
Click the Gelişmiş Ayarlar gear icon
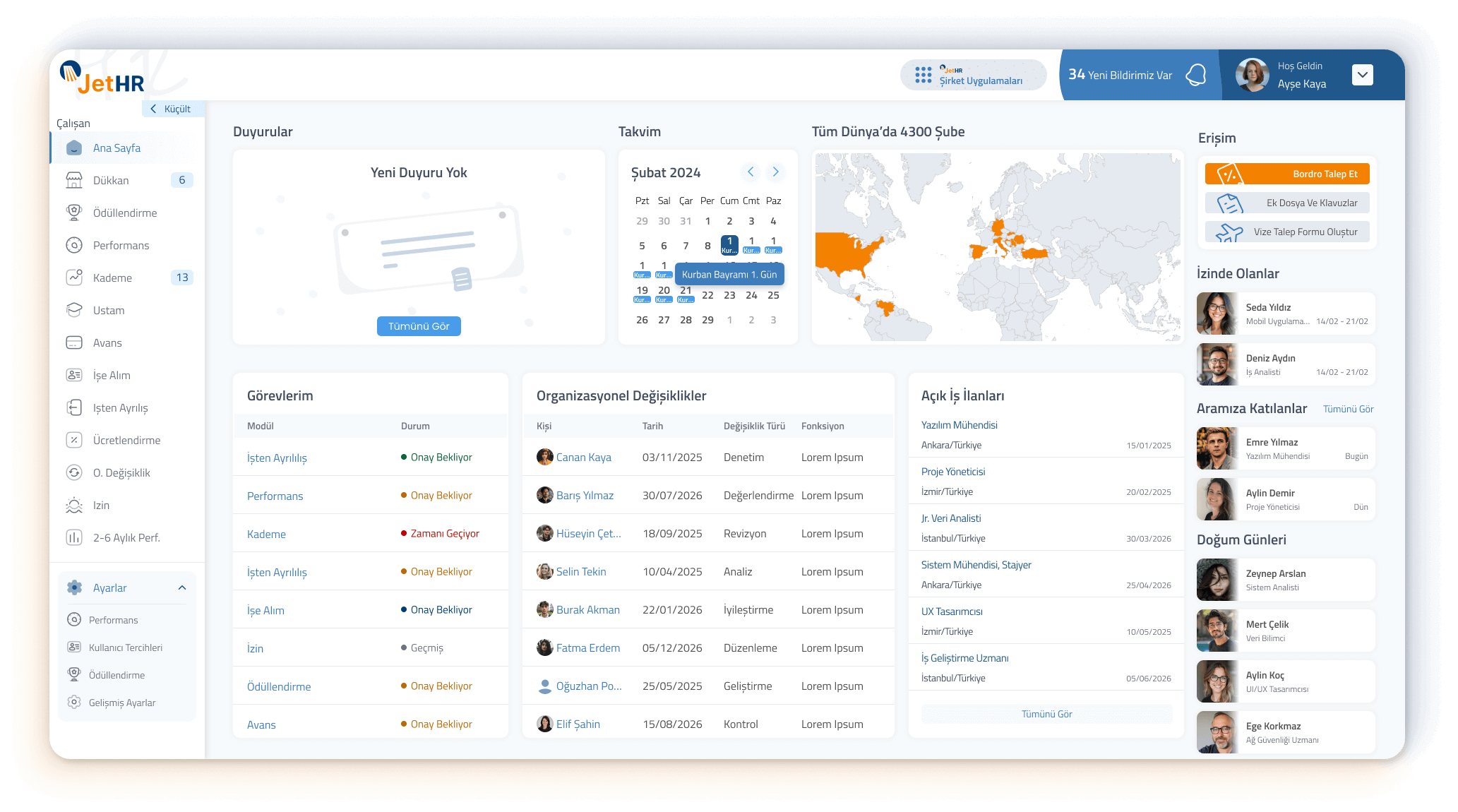73,703
